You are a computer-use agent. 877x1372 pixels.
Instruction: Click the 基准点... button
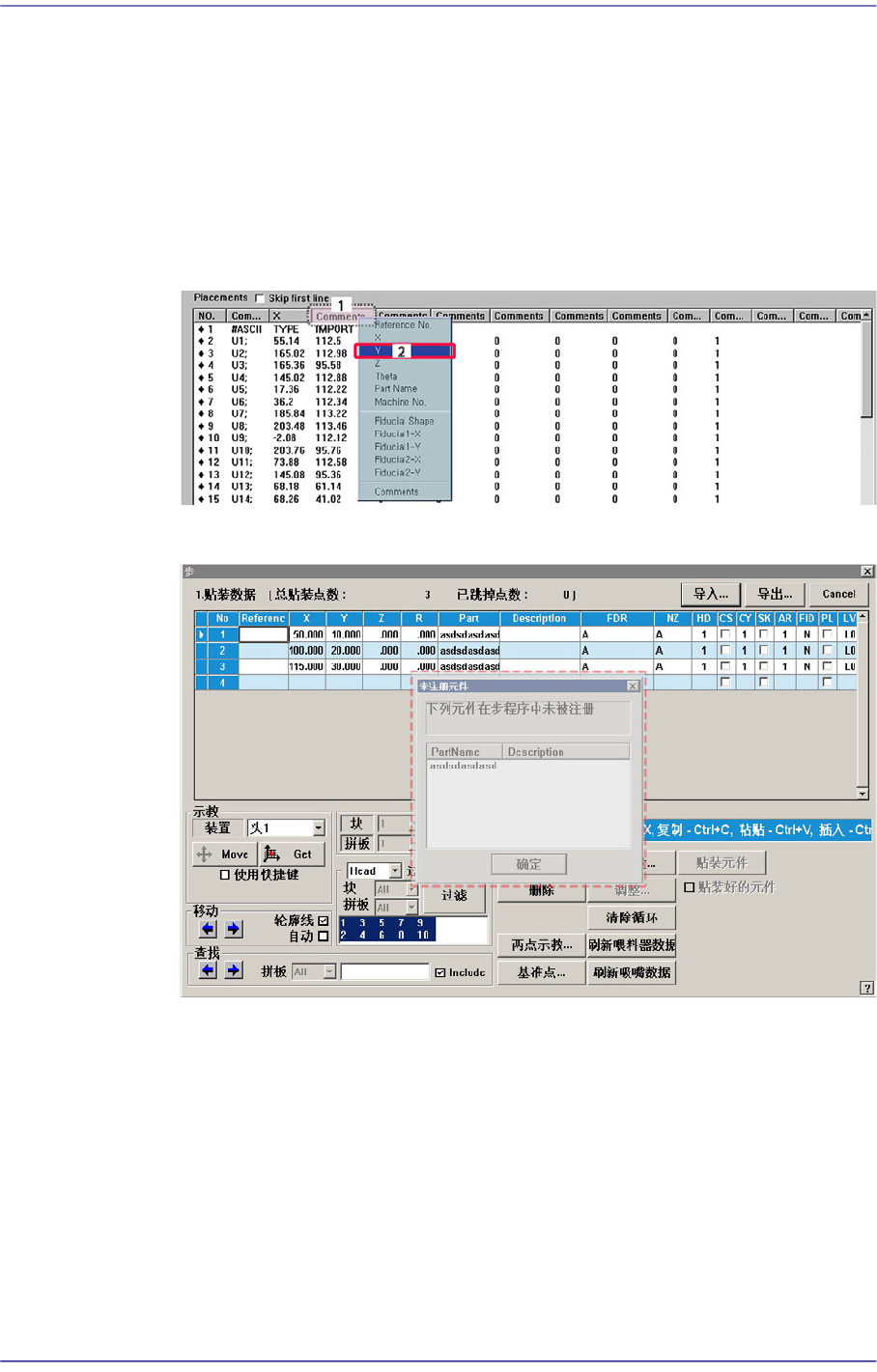pyautogui.click(x=542, y=972)
